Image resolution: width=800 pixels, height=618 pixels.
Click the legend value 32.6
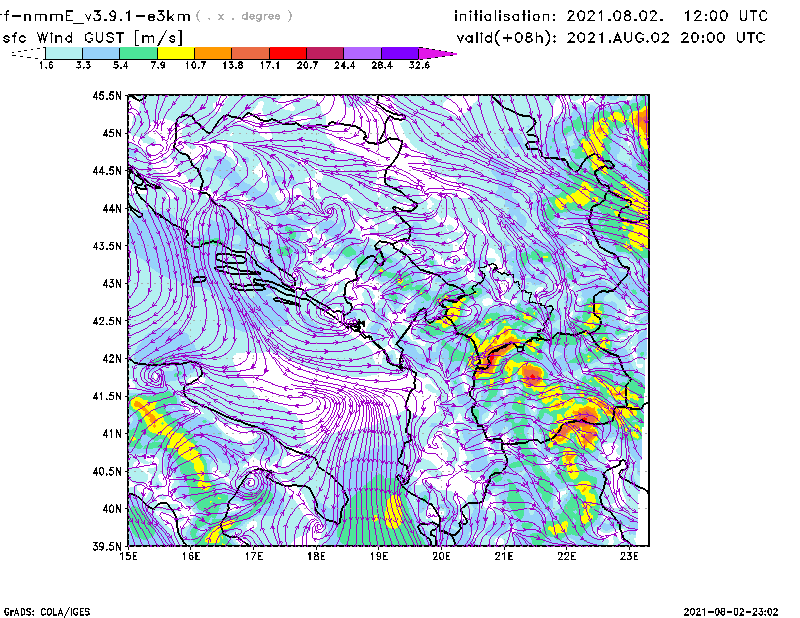419,65
